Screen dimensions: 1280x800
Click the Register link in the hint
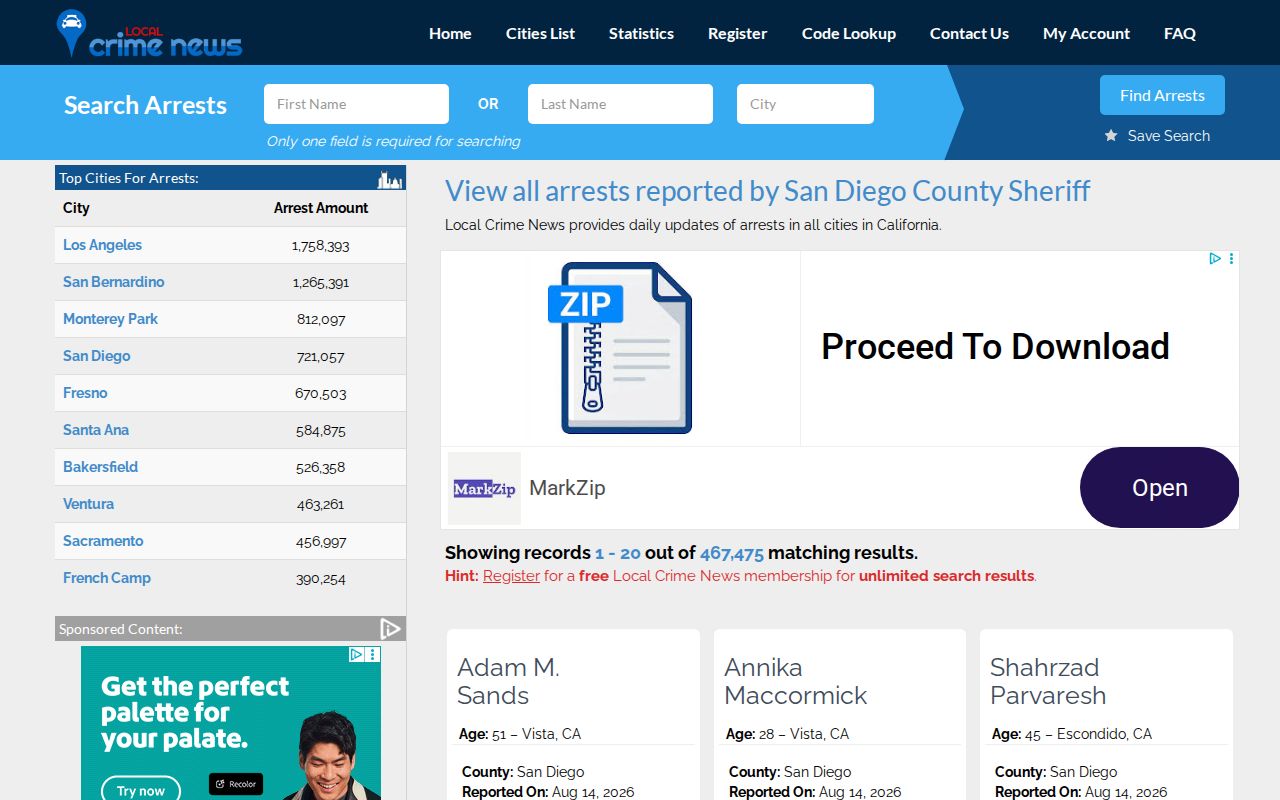(x=511, y=576)
